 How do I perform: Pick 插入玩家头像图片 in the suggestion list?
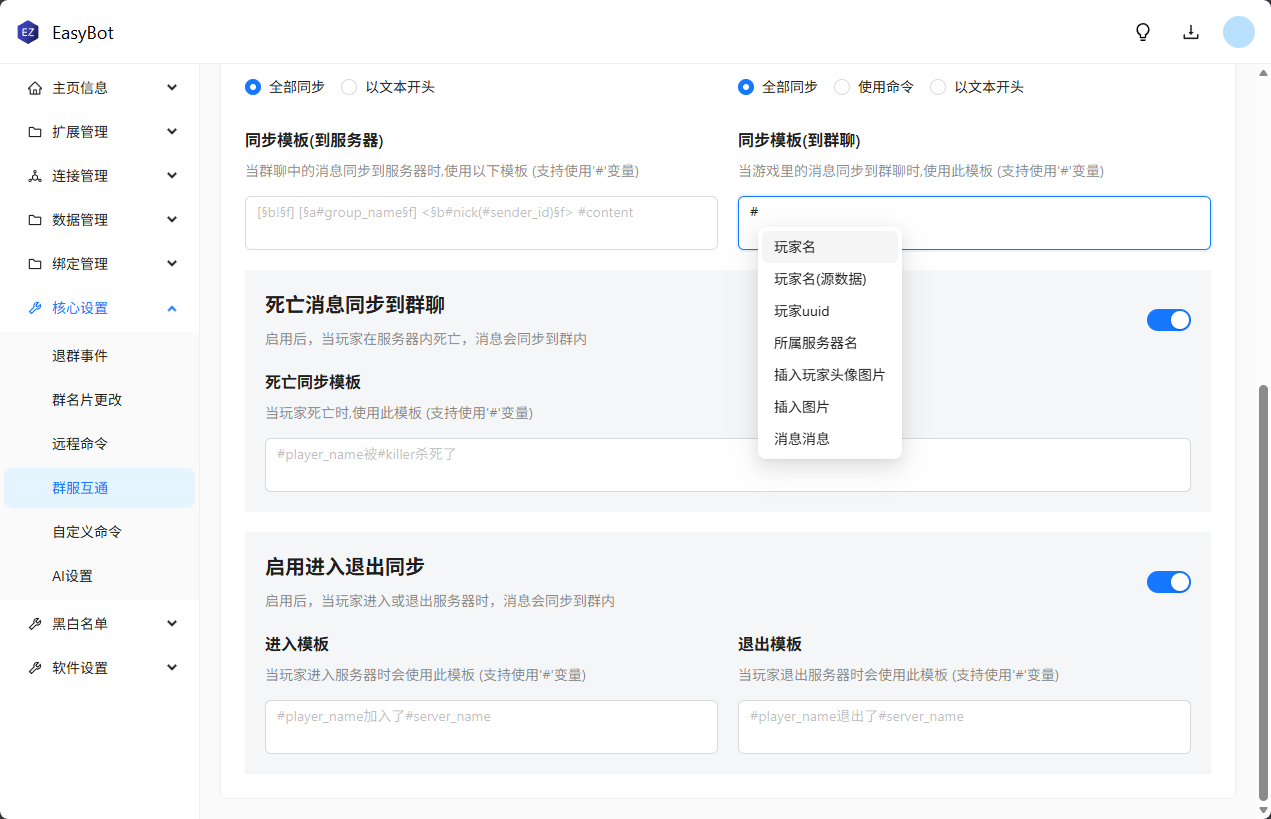click(829, 375)
